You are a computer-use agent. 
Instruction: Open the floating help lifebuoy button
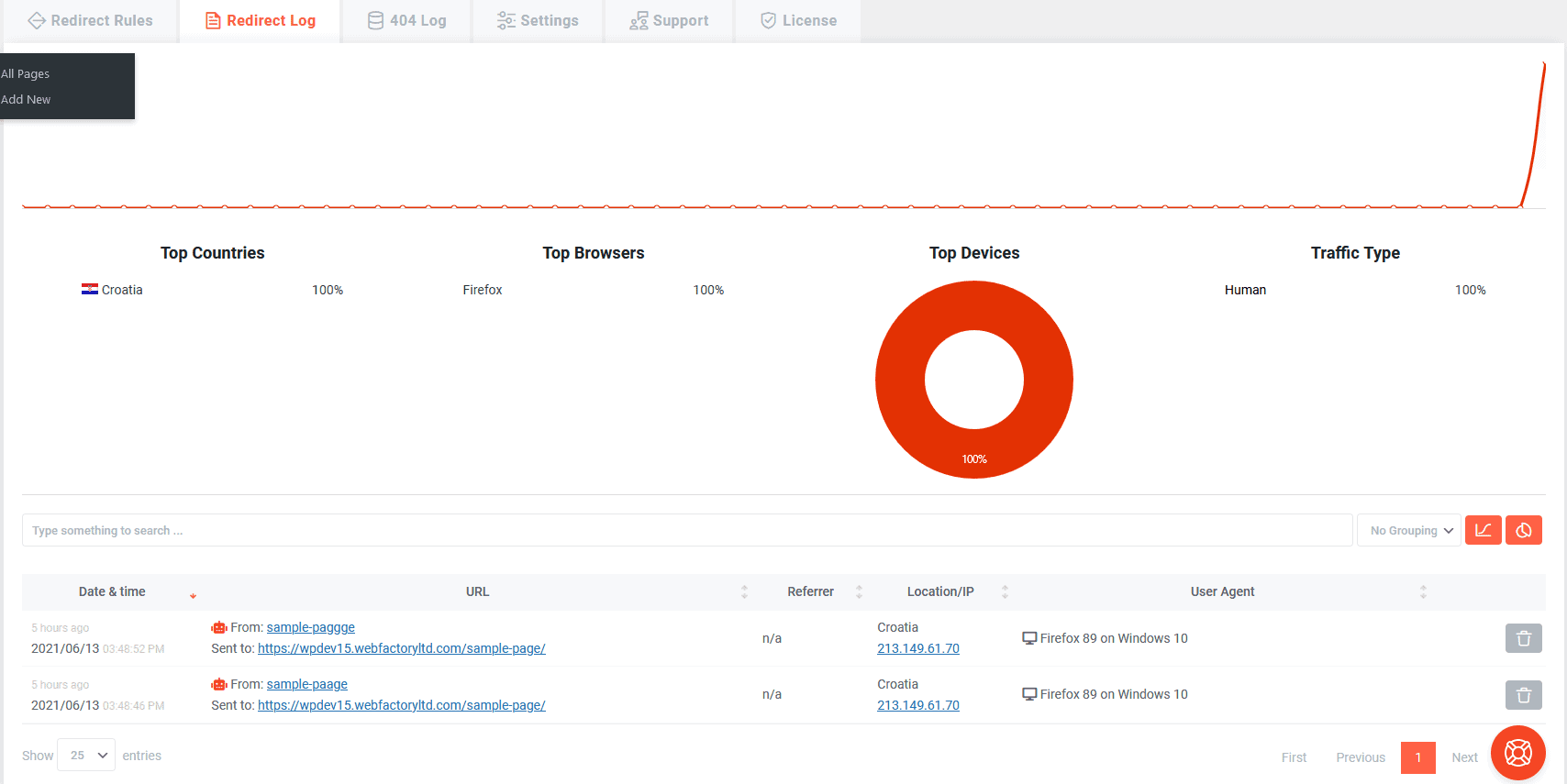pyautogui.click(x=1517, y=753)
